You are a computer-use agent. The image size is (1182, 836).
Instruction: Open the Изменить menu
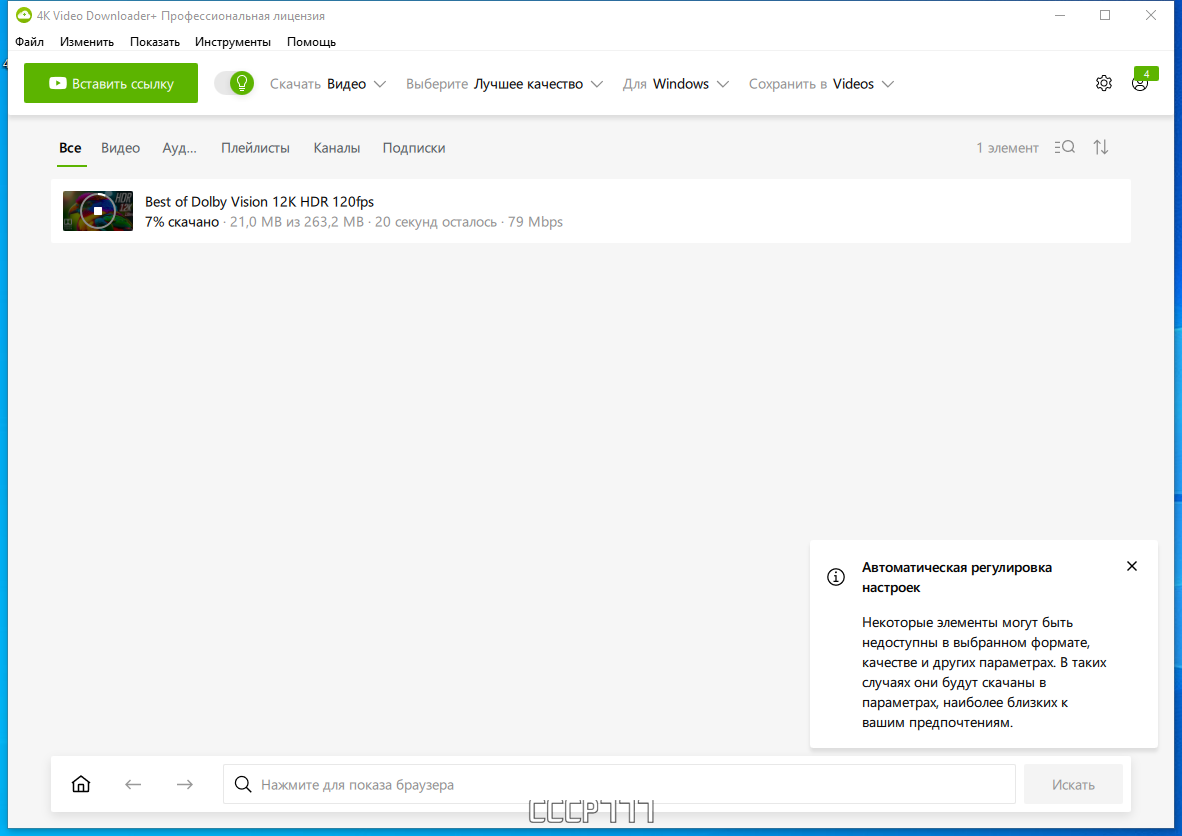87,42
